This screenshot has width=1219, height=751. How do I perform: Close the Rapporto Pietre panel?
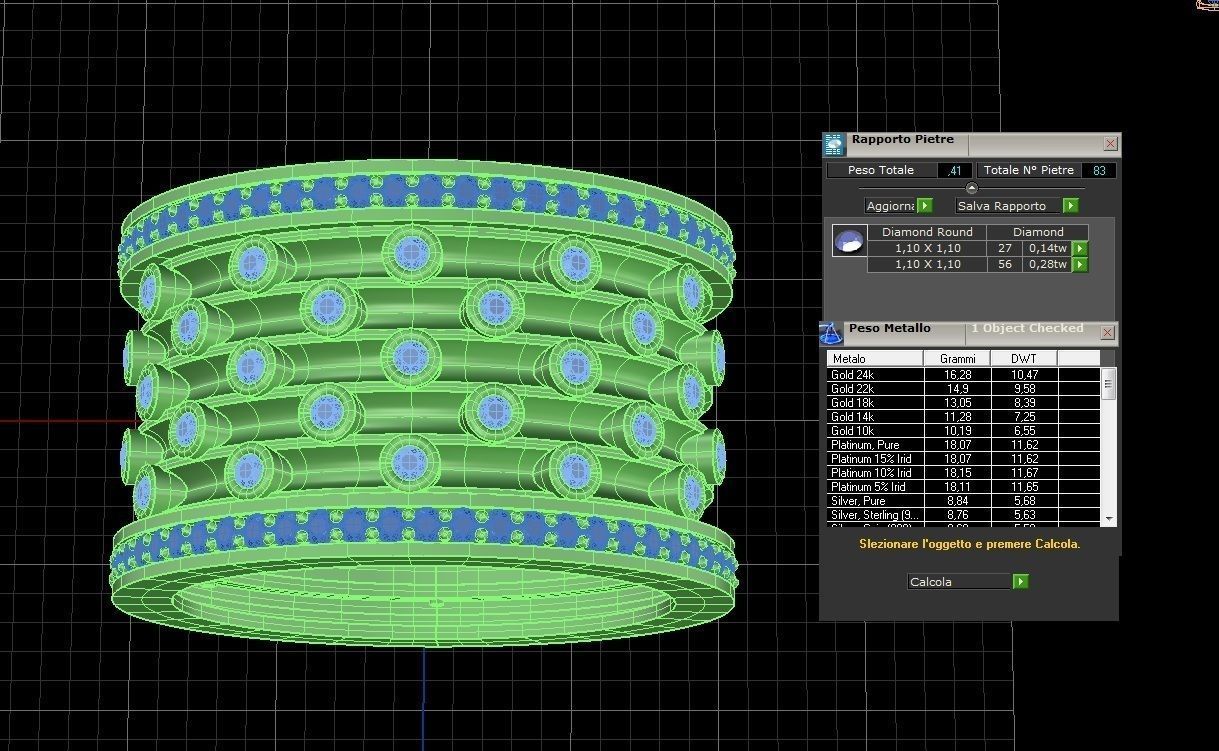(x=1110, y=144)
